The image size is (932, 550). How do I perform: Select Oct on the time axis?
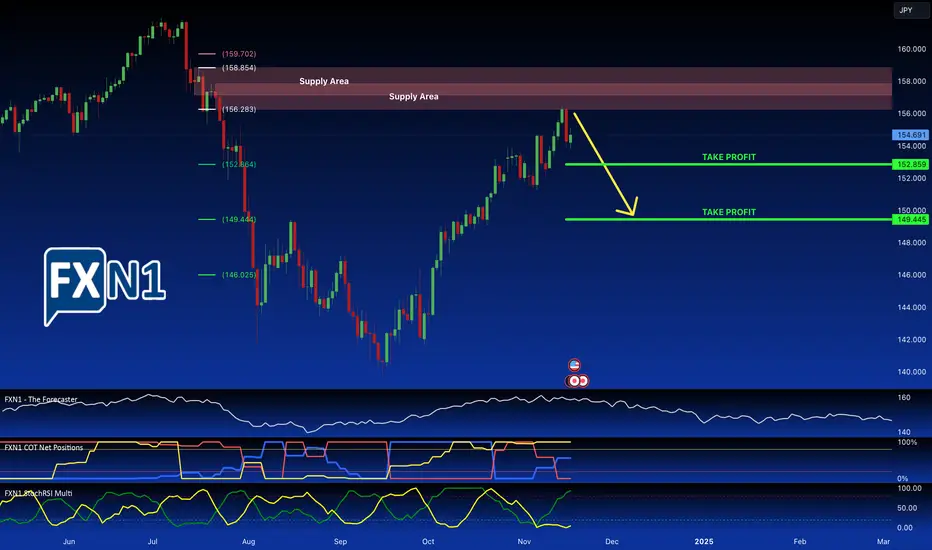[428, 541]
